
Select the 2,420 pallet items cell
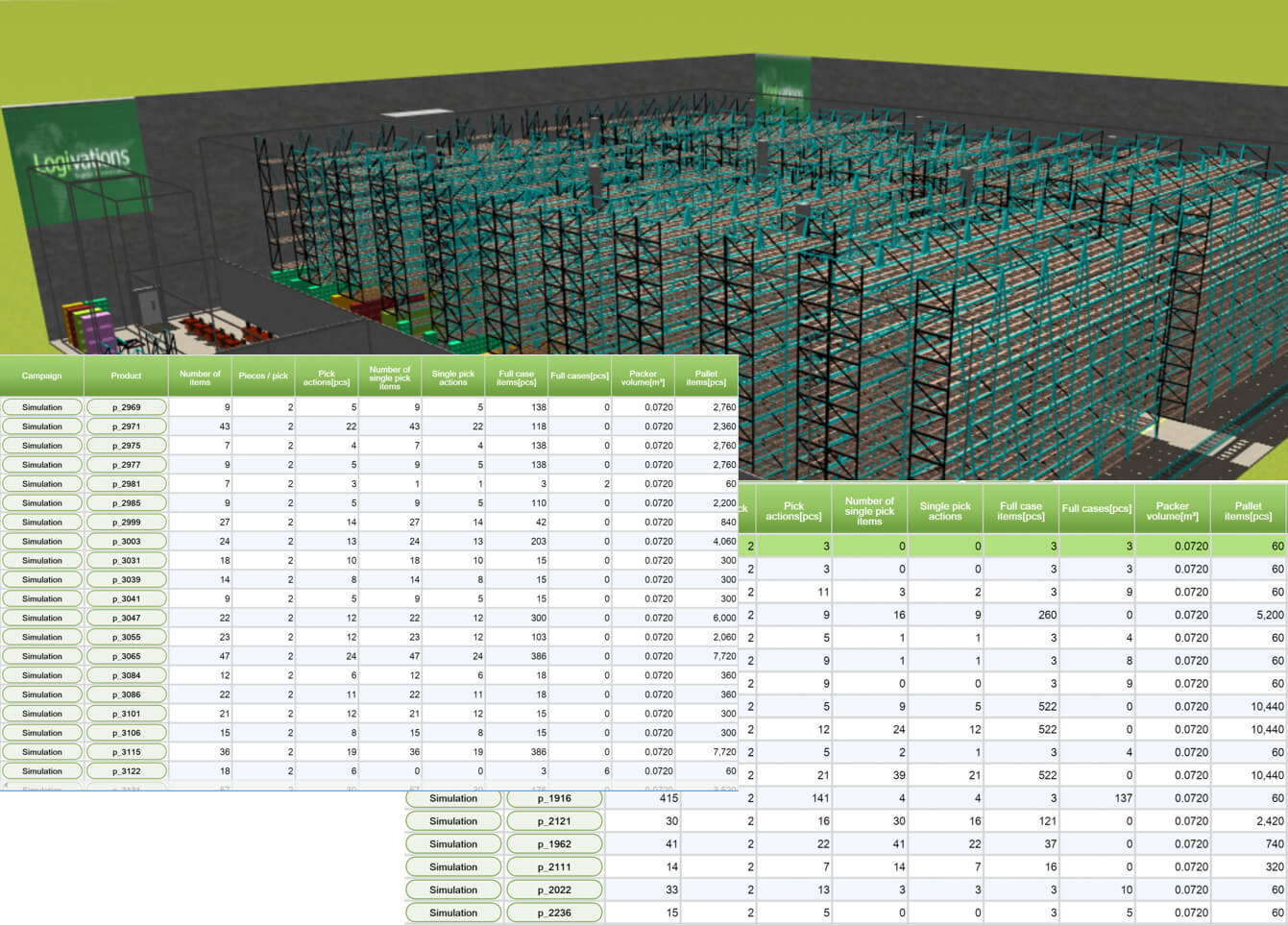tap(1249, 821)
